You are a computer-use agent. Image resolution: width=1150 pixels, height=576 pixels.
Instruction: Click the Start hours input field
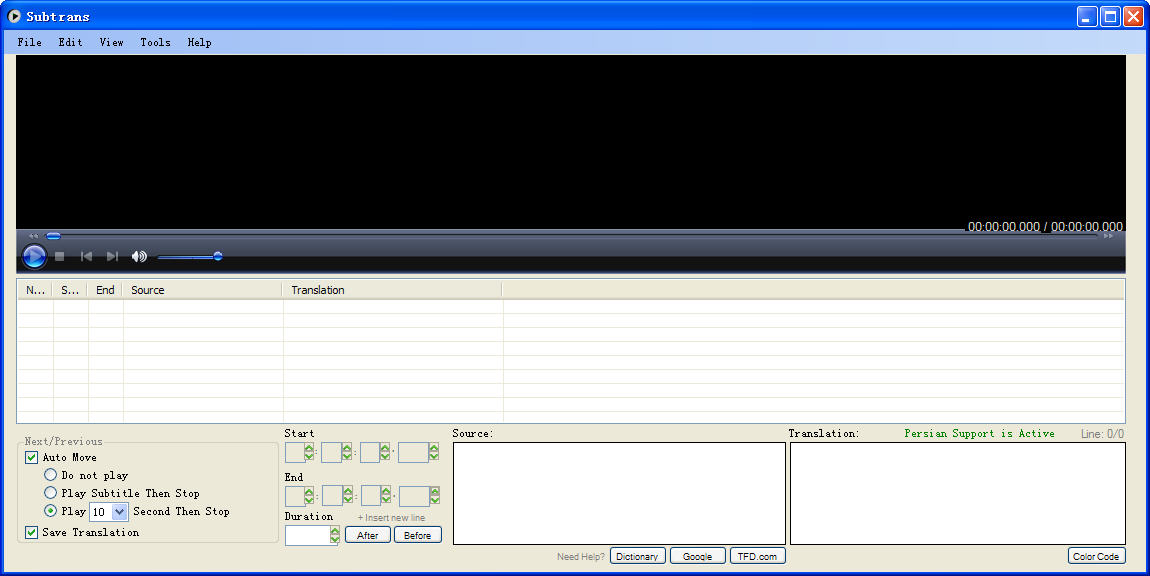[295, 452]
